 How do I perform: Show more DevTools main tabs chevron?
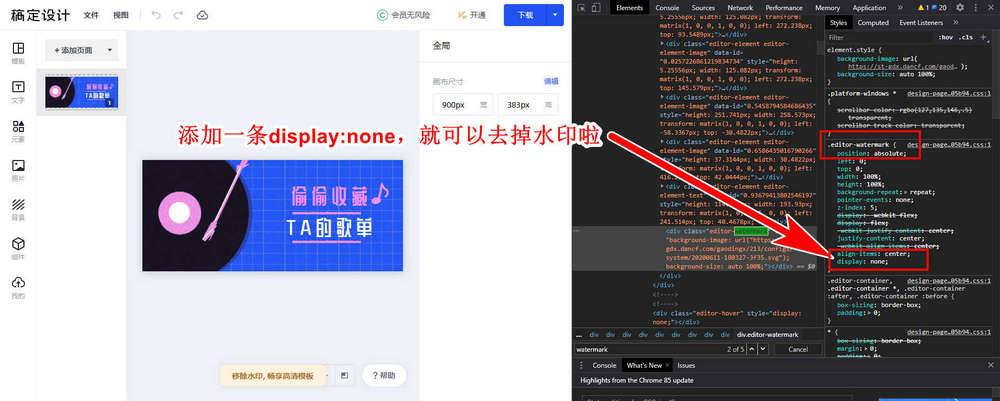(900, 8)
